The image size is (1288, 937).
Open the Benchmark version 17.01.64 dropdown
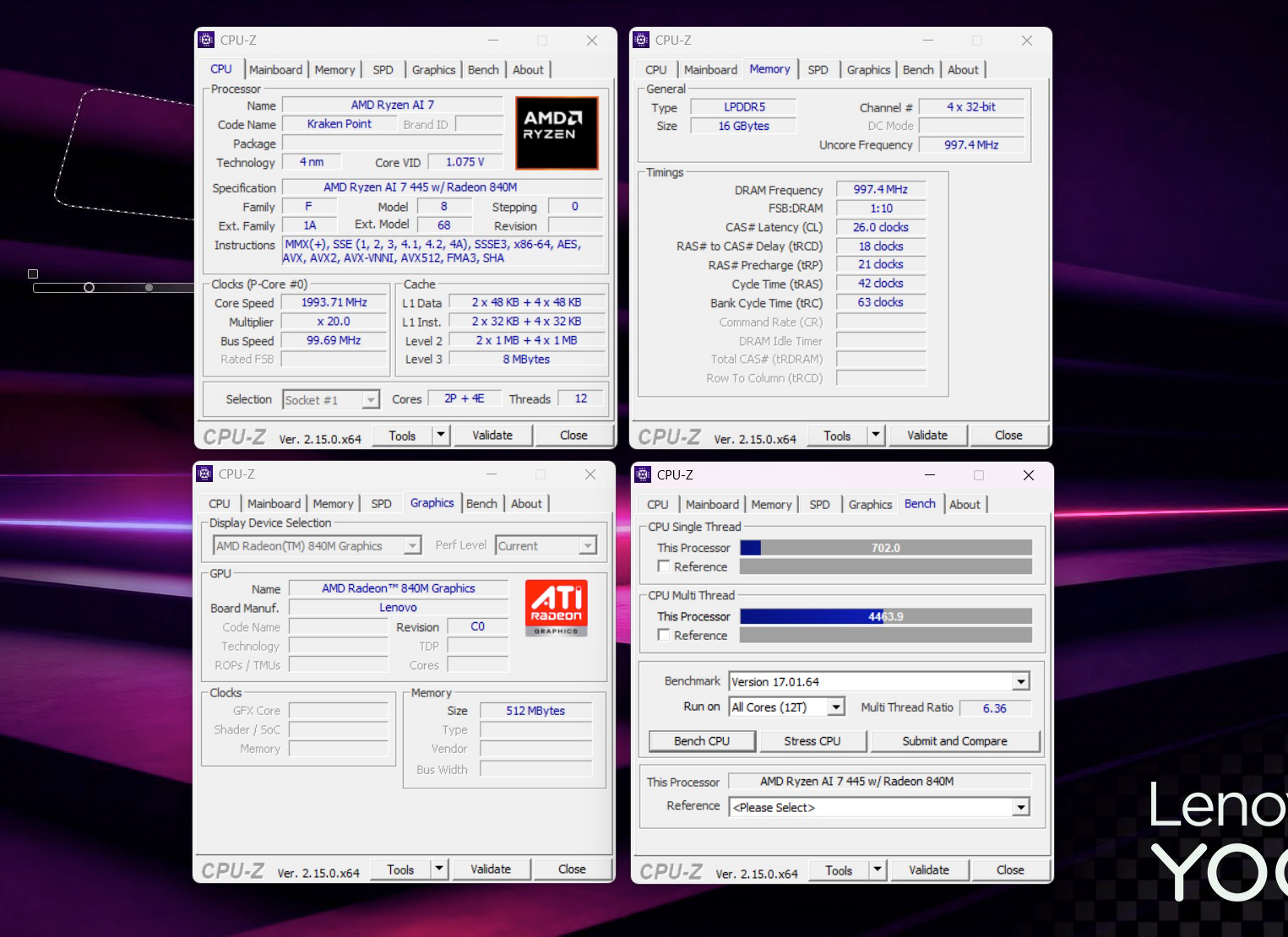tap(879, 682)
